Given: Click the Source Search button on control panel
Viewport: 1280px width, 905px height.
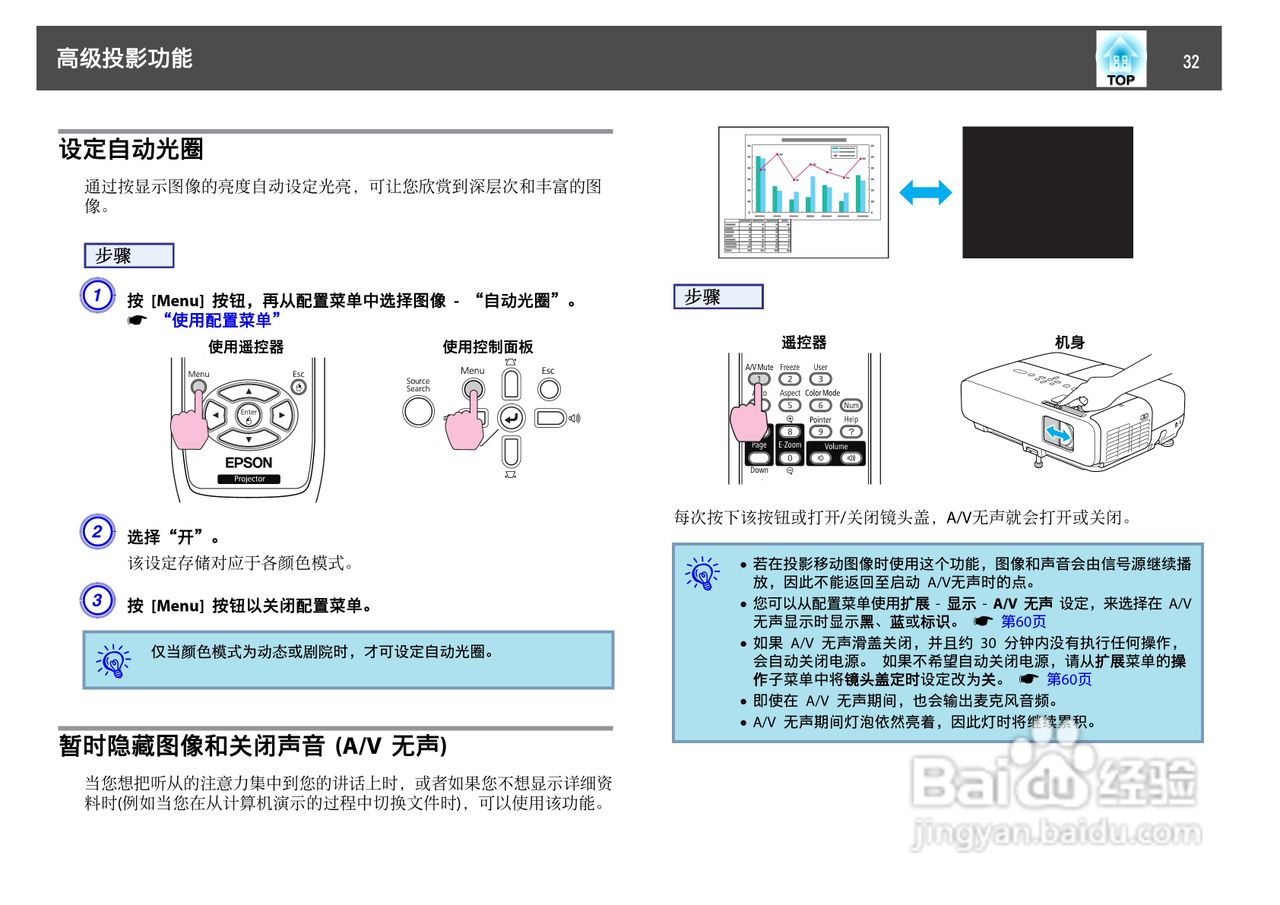Looking at the screenshot, I should (x=418, y=411).
